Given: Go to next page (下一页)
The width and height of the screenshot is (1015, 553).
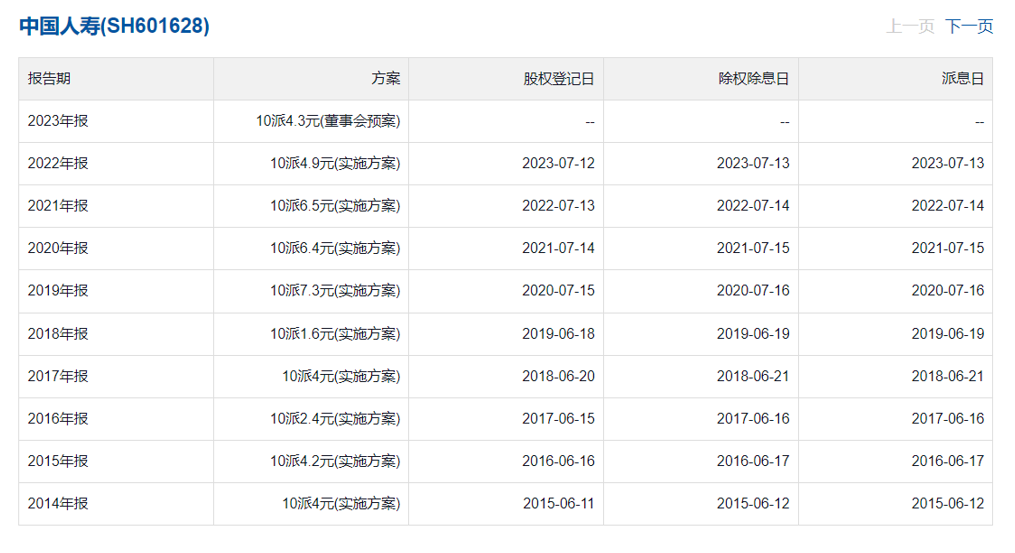Looking at the screenshot, I should click(969, 26).
